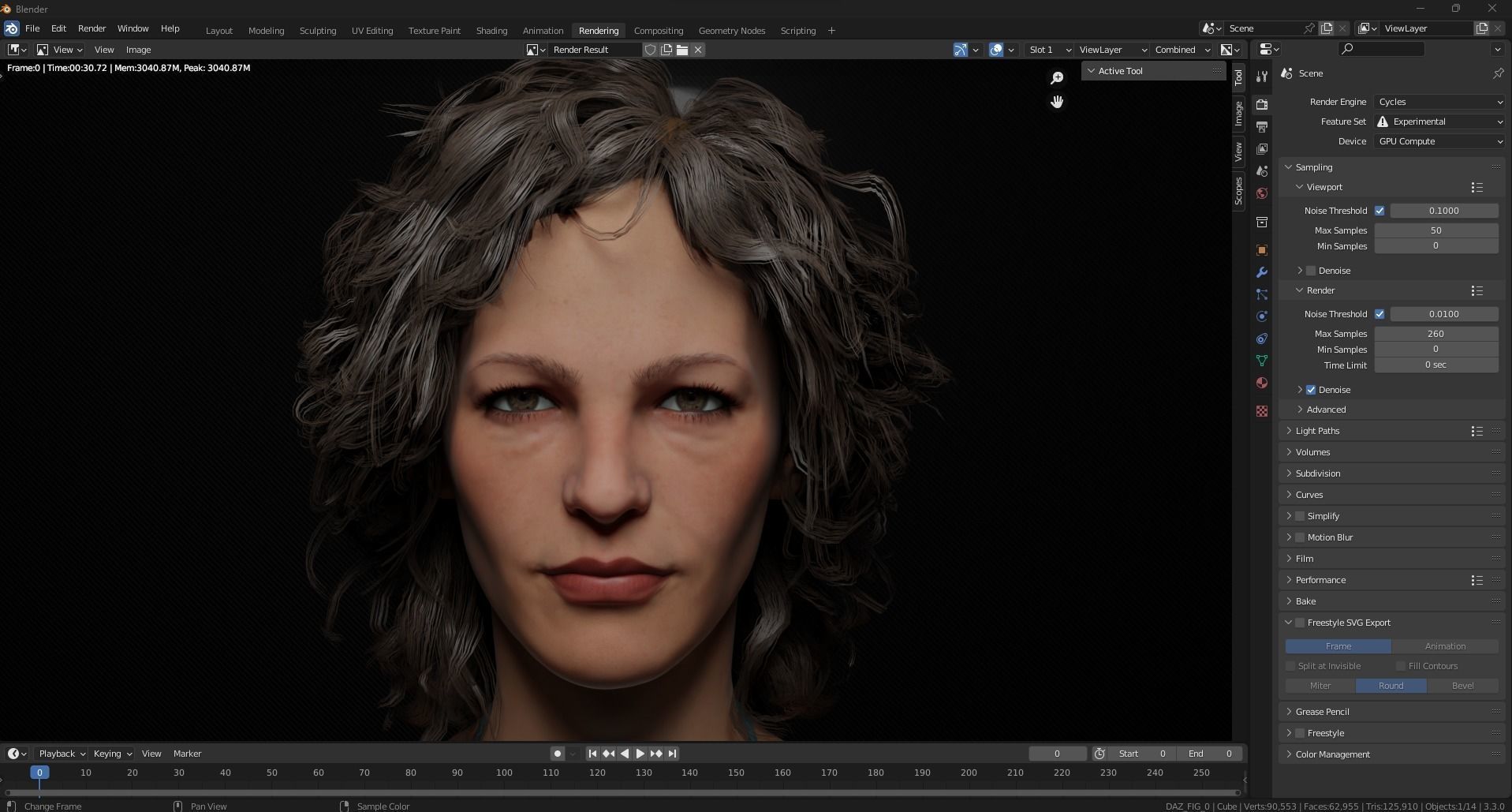The width and height of the screenshot is (1512, 812).
Task: Disable the Render Noise Threshold checkbox
Action: 1379,314
